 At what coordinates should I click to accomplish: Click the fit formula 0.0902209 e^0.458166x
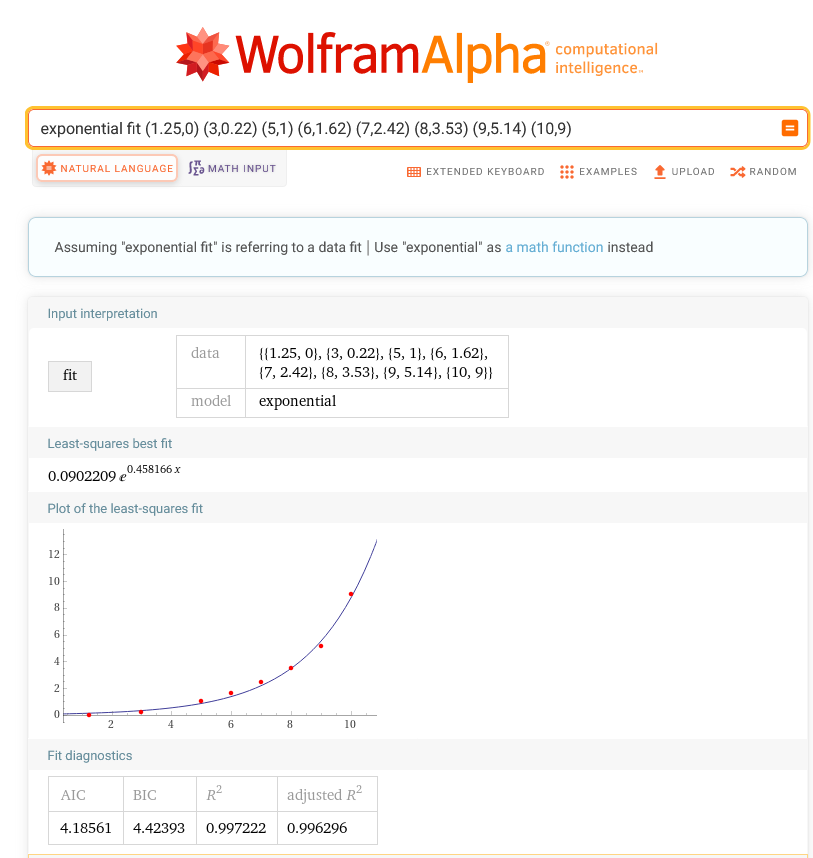pos(114,473)
